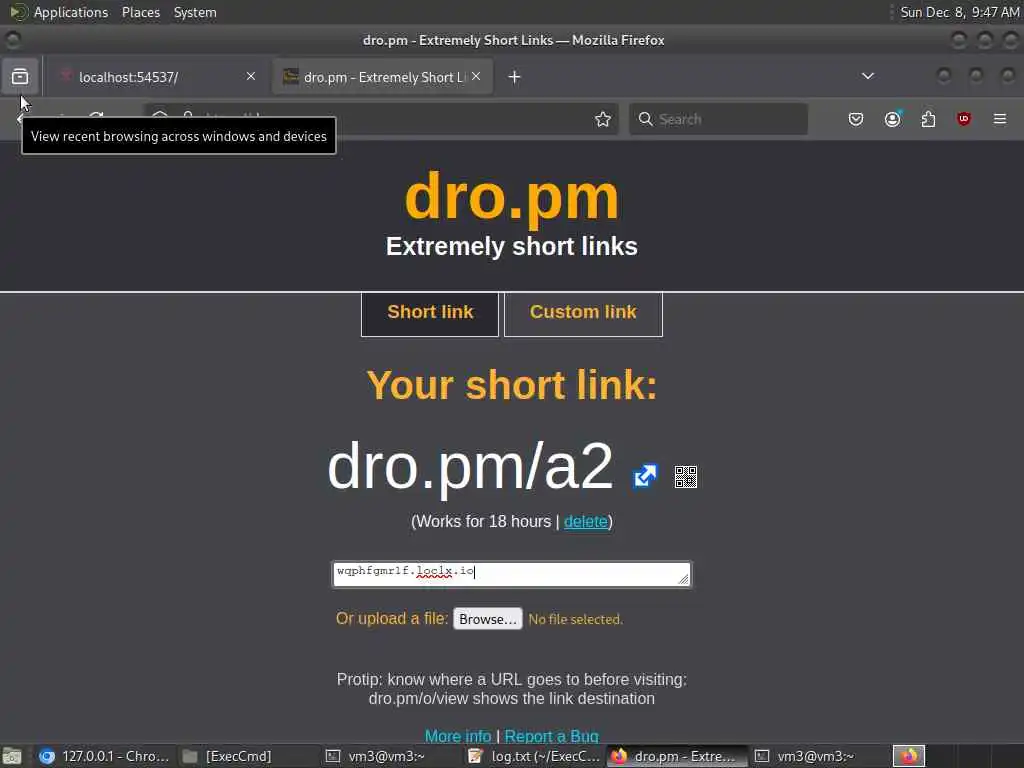Click the No file selected text
The height and width of the screenshot is (768, 1024).
[x=575, y=619]
